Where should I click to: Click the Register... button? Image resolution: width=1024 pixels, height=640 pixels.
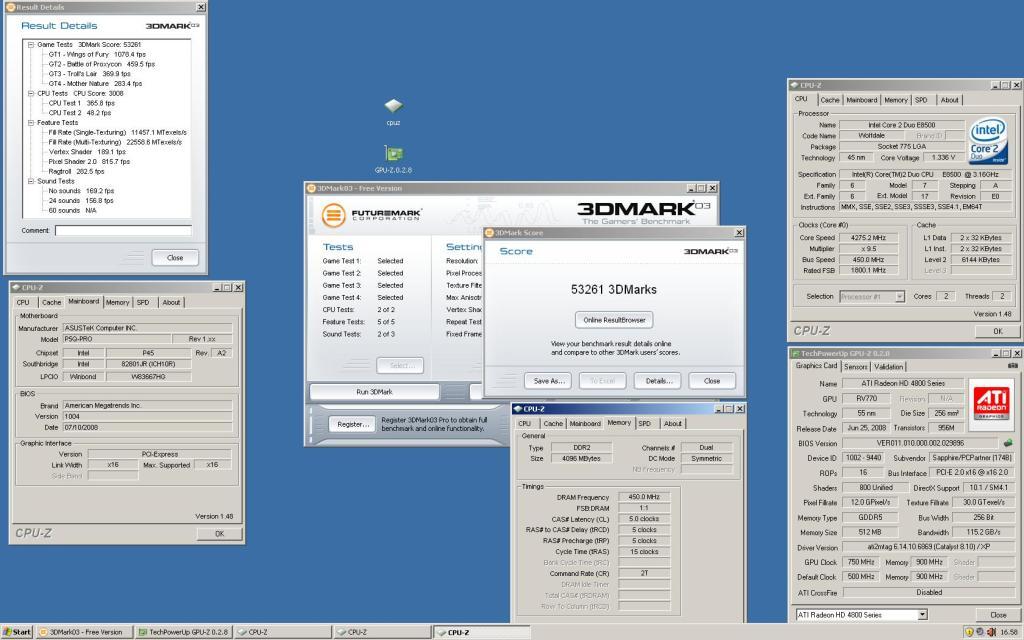pyautogui.click(x=352, y=424)
